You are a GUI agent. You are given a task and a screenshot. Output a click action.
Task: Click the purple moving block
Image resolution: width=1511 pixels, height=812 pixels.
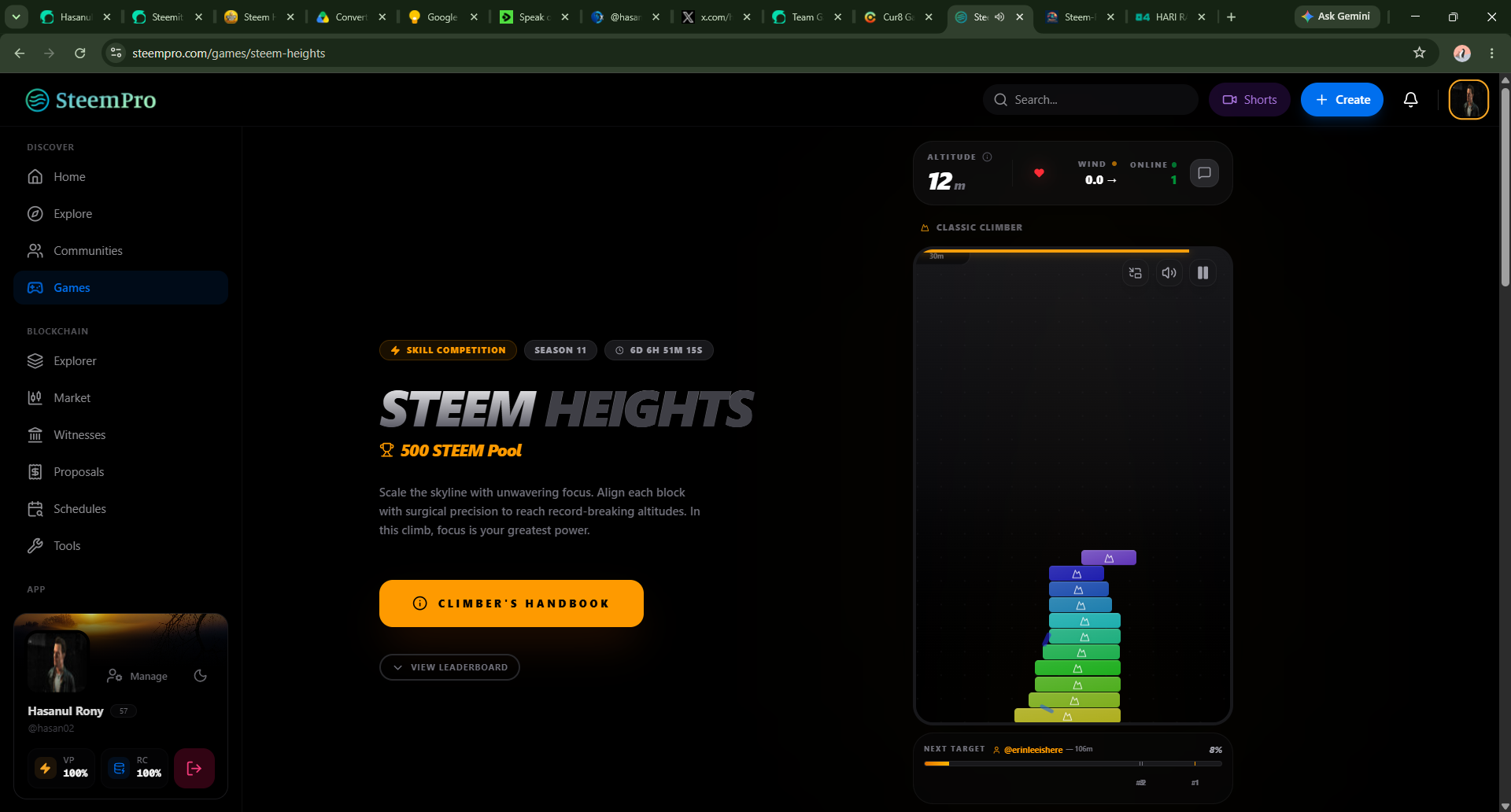(1108, 558)
